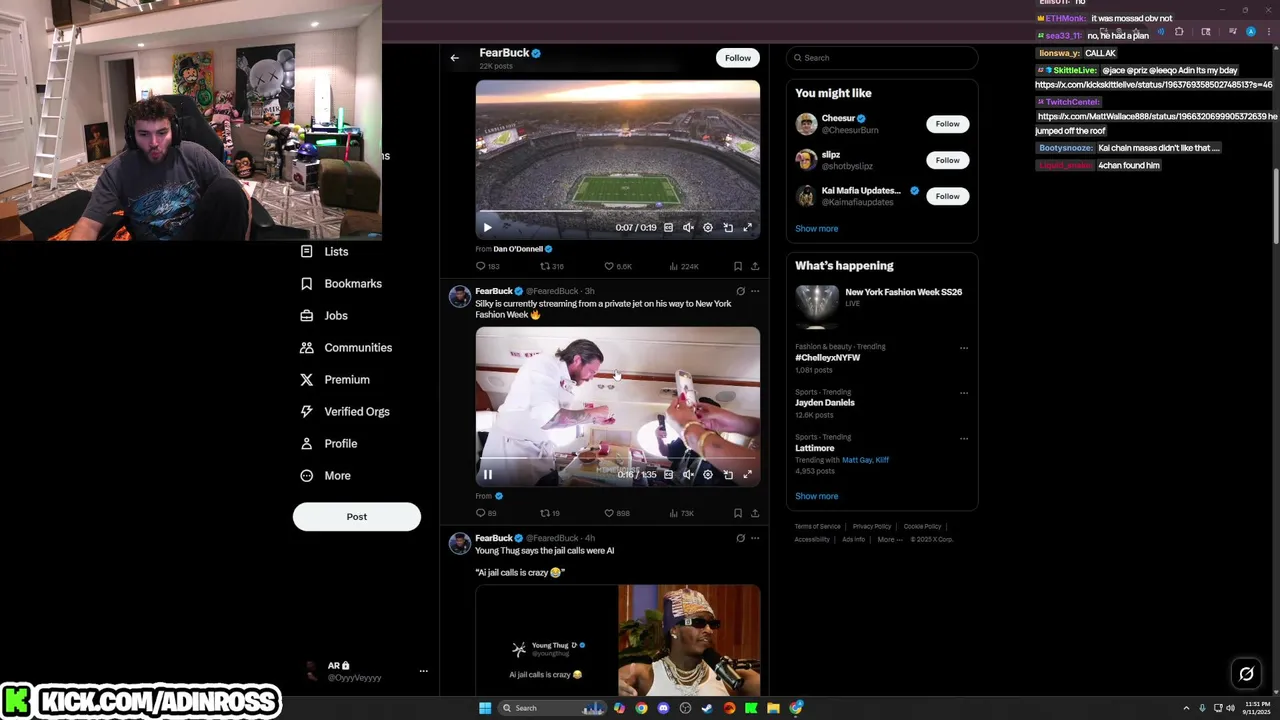This screenshot has width=1280, height=720.
Task: Play the stadium video
Action: (x=488, y=228)
